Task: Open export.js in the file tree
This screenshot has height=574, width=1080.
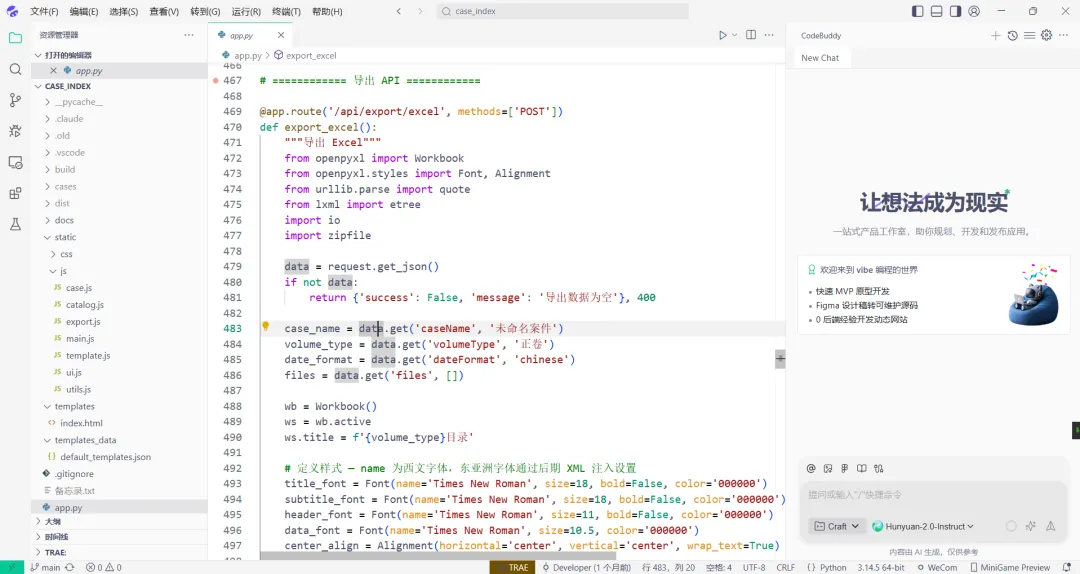Action: (83, 322)
